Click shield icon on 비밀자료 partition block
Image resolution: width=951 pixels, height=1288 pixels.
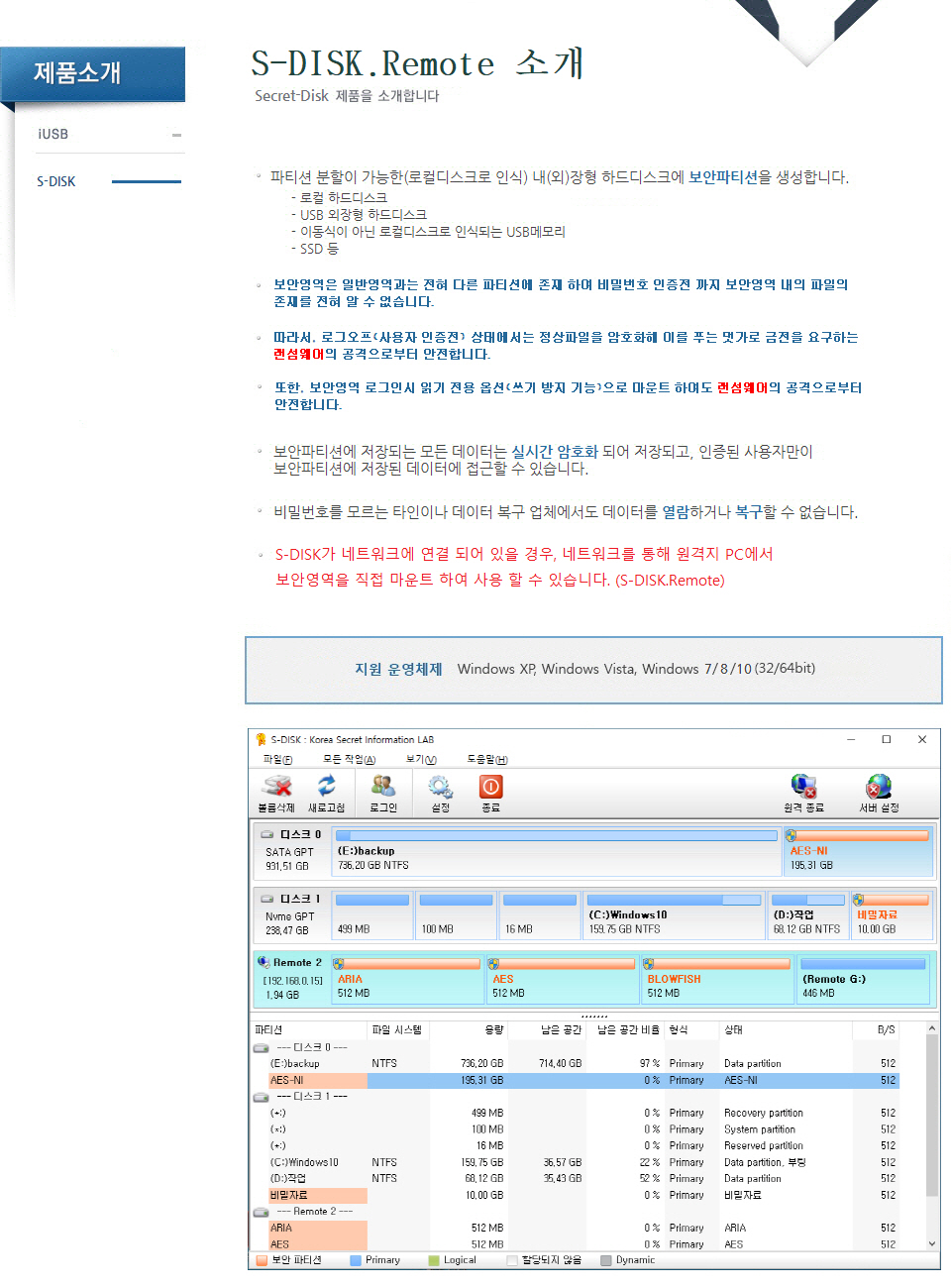click(x=859, y=900)
